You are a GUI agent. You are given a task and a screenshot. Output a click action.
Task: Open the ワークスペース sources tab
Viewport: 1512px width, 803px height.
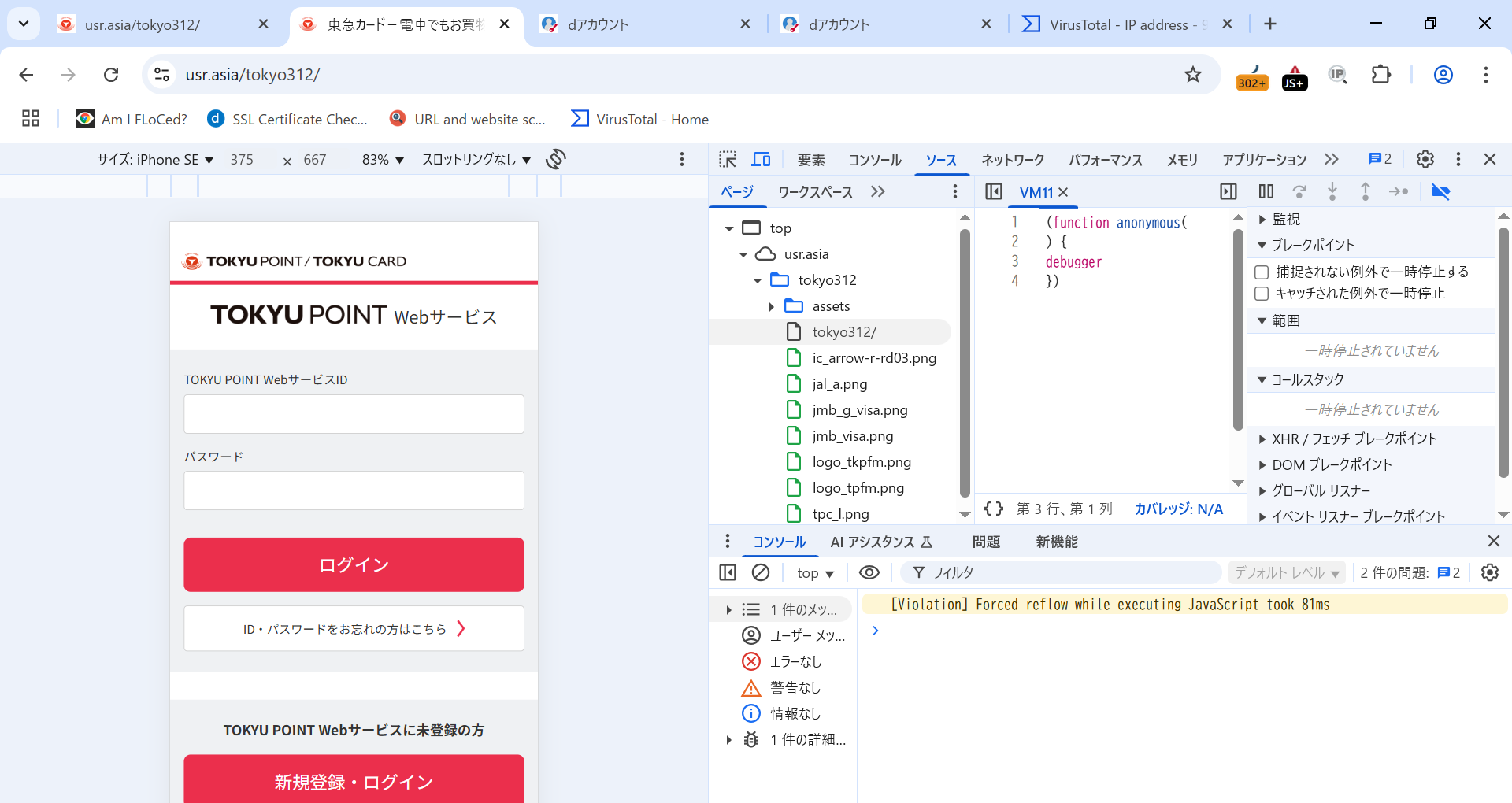815,192
